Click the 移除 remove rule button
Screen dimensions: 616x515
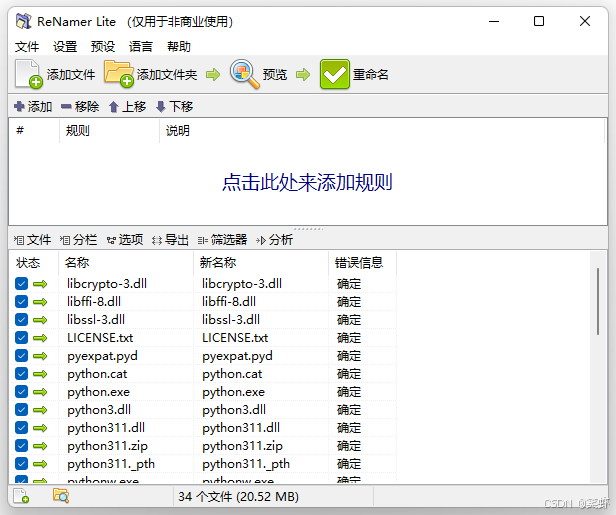coord(80,106)
